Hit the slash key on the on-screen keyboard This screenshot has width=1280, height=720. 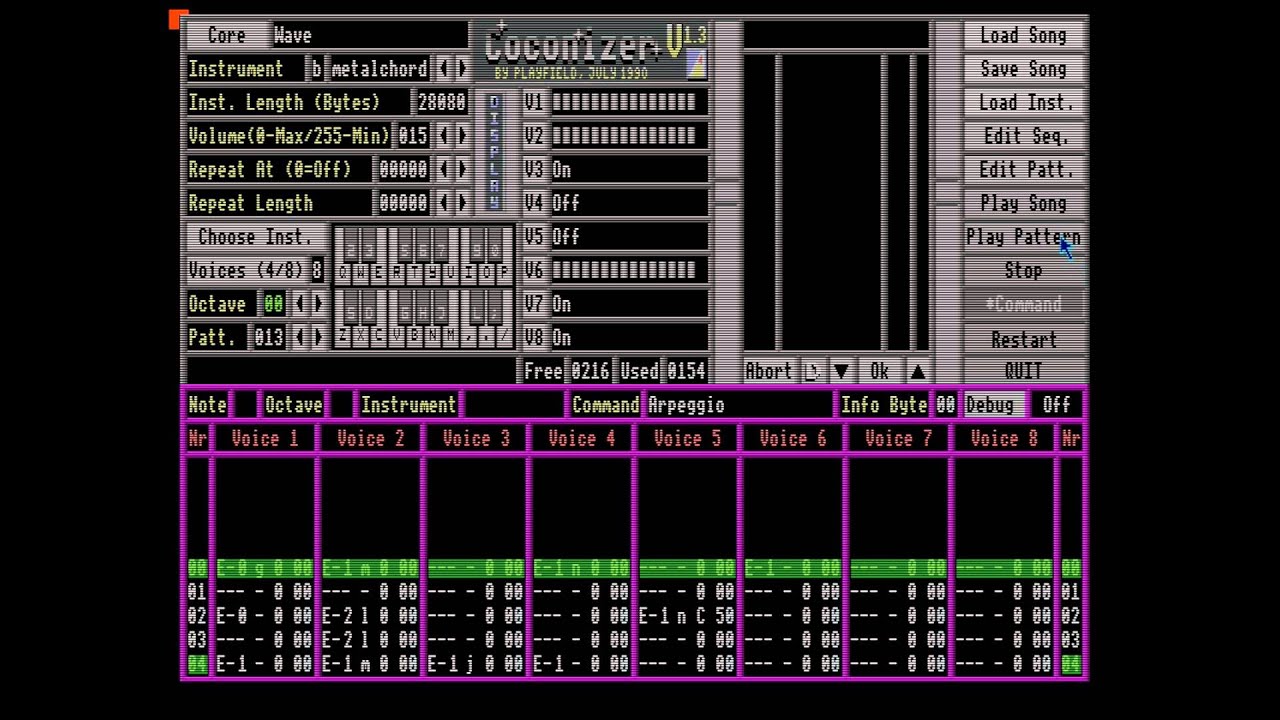coord(504,337)
